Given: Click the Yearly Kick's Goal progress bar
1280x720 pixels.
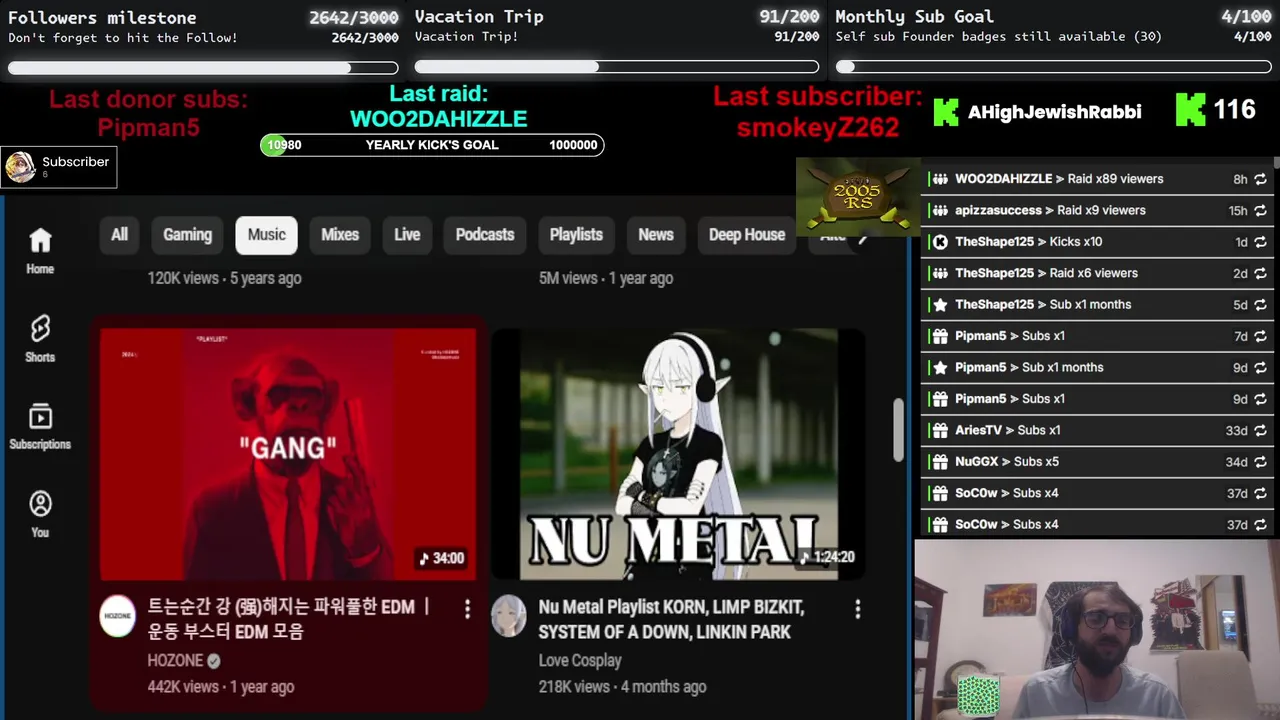Looking at the screenshot, I should (x=432, y=145).
